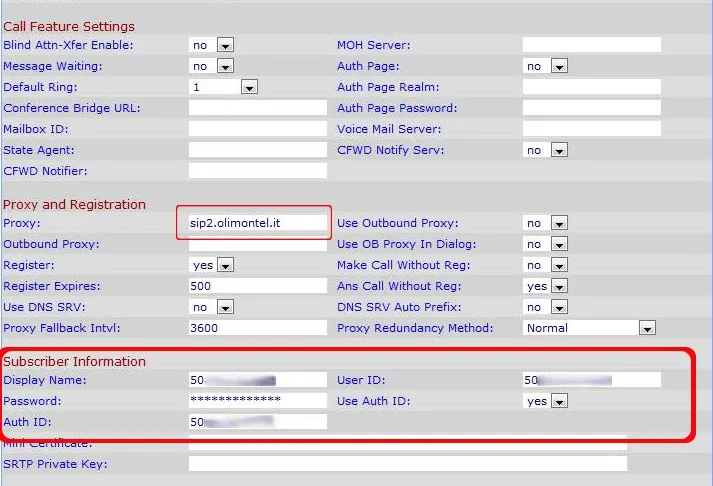Expand the Register yes/no dropdown
The width and height of the screenshot is (713, 486).
[211, 265]
